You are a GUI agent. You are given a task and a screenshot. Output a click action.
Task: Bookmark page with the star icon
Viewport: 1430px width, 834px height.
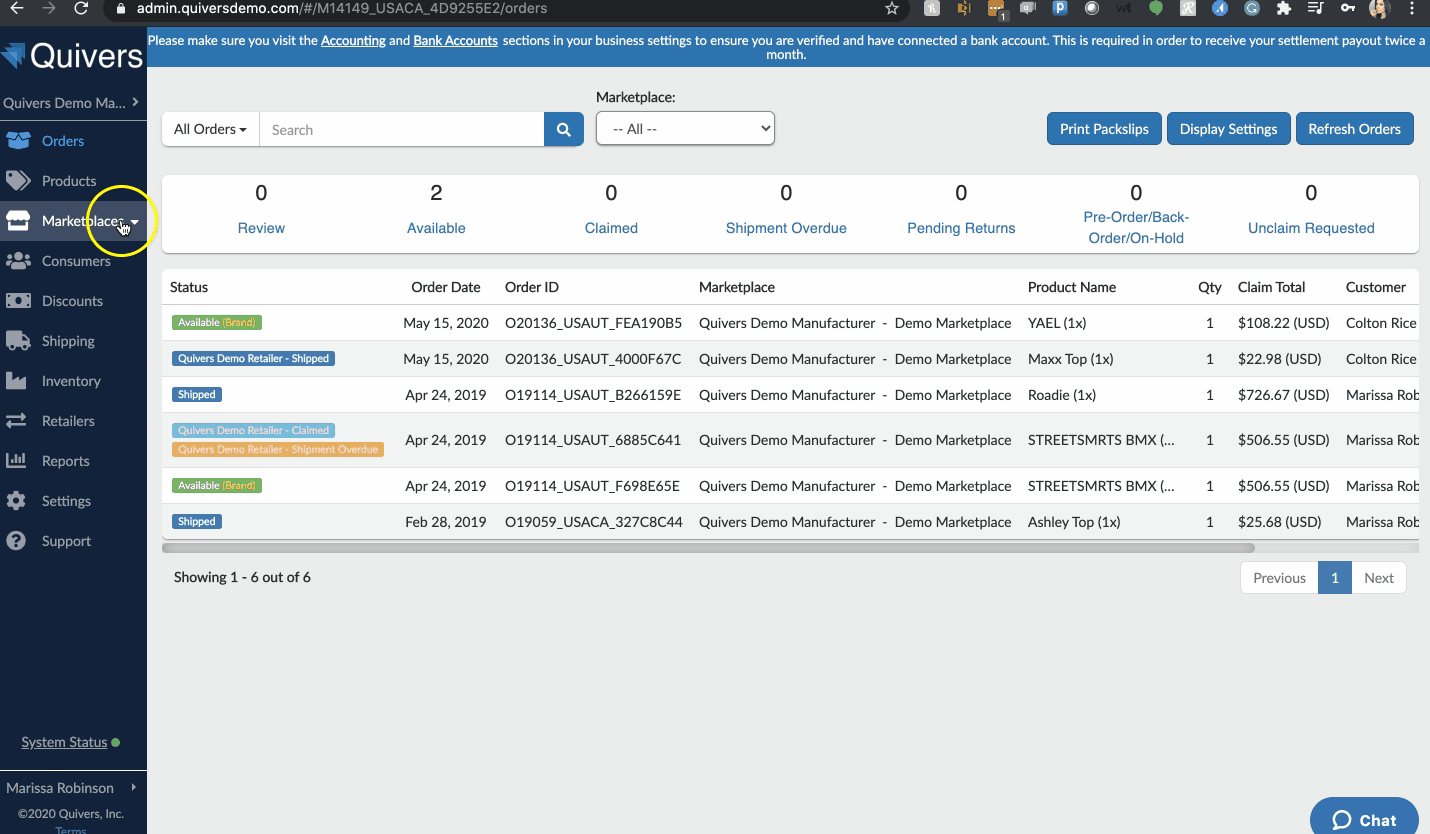tap(892, 8)
